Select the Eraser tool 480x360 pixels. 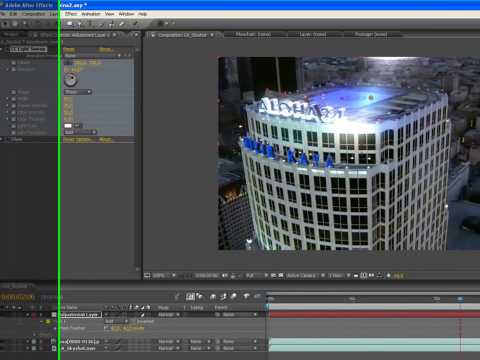pyautogui.click(x=122, y=24)
